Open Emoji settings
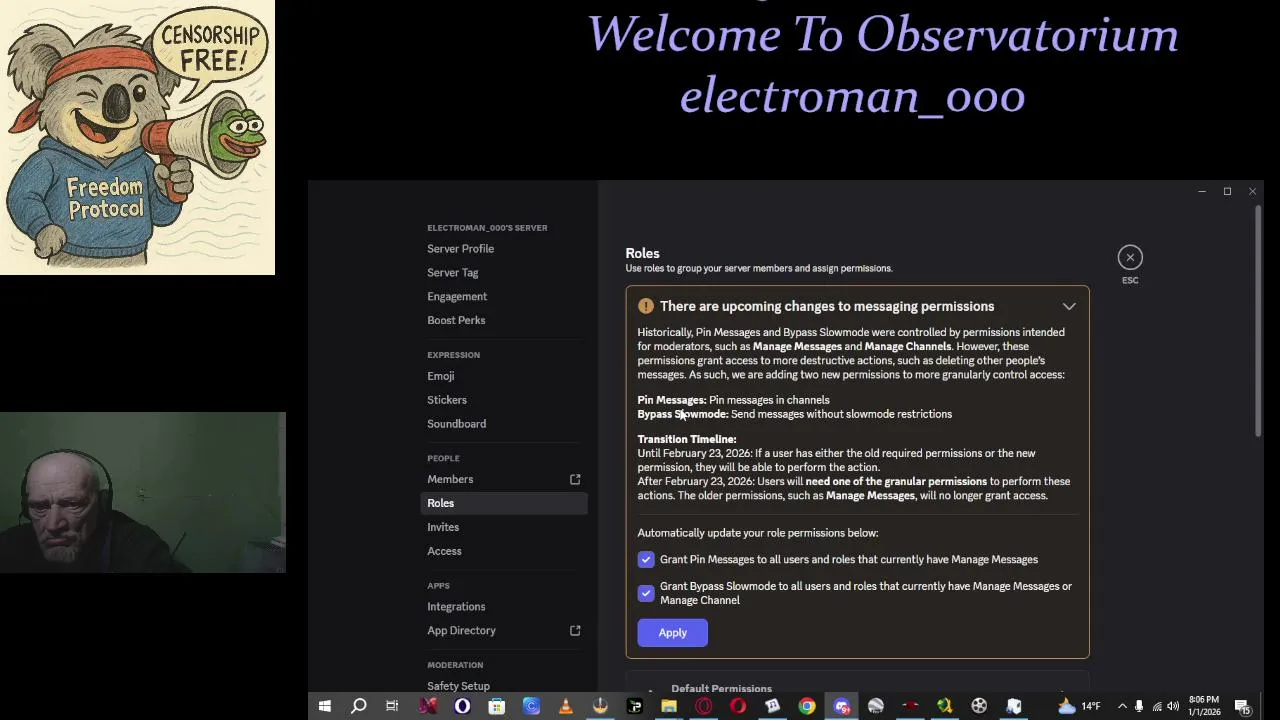Image resolution: width=1280 pixels, height=720 pixels. tap(440, 376)
